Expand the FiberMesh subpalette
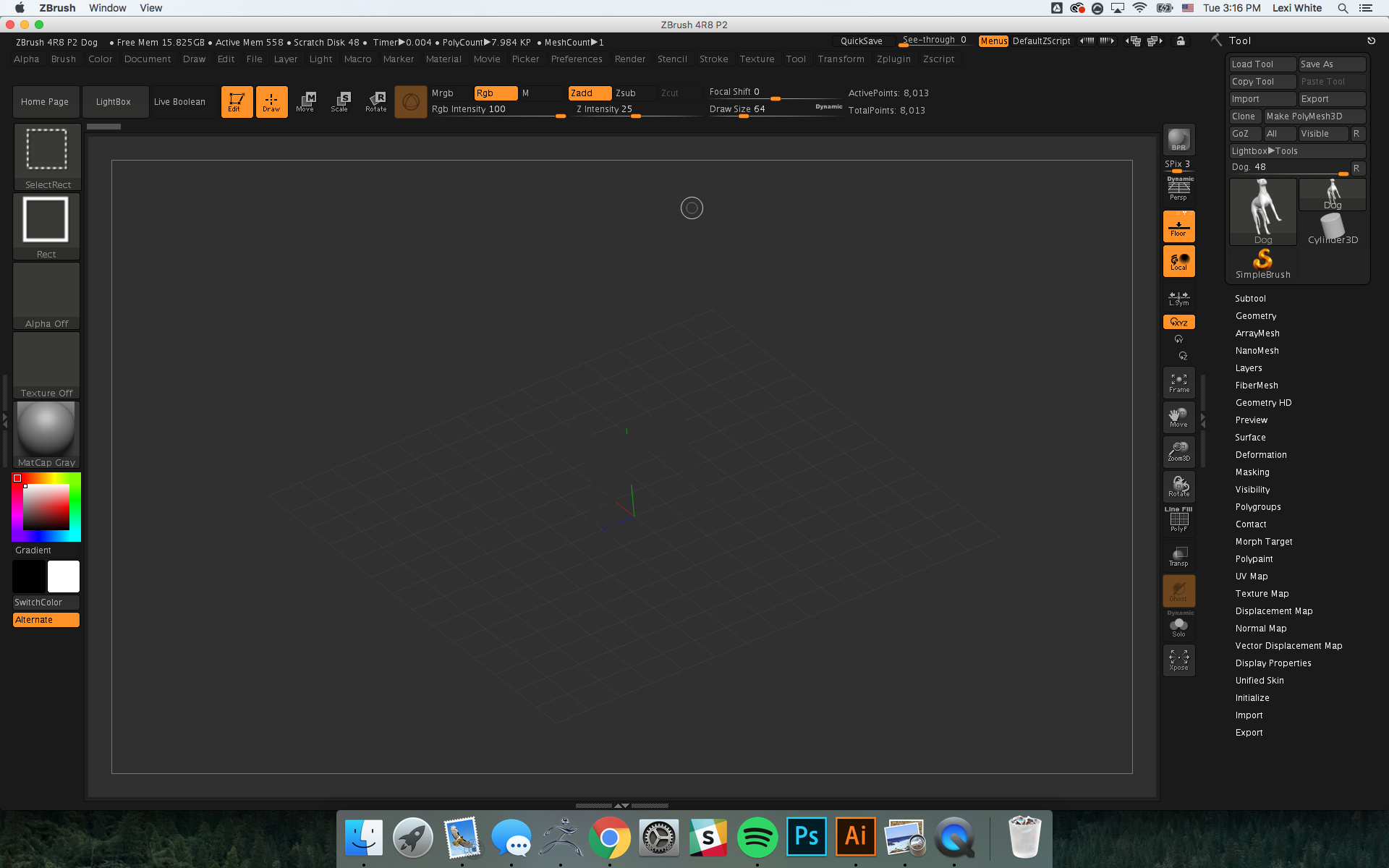This screenshot has width=1389, height=868. (x=1257, y=386)
